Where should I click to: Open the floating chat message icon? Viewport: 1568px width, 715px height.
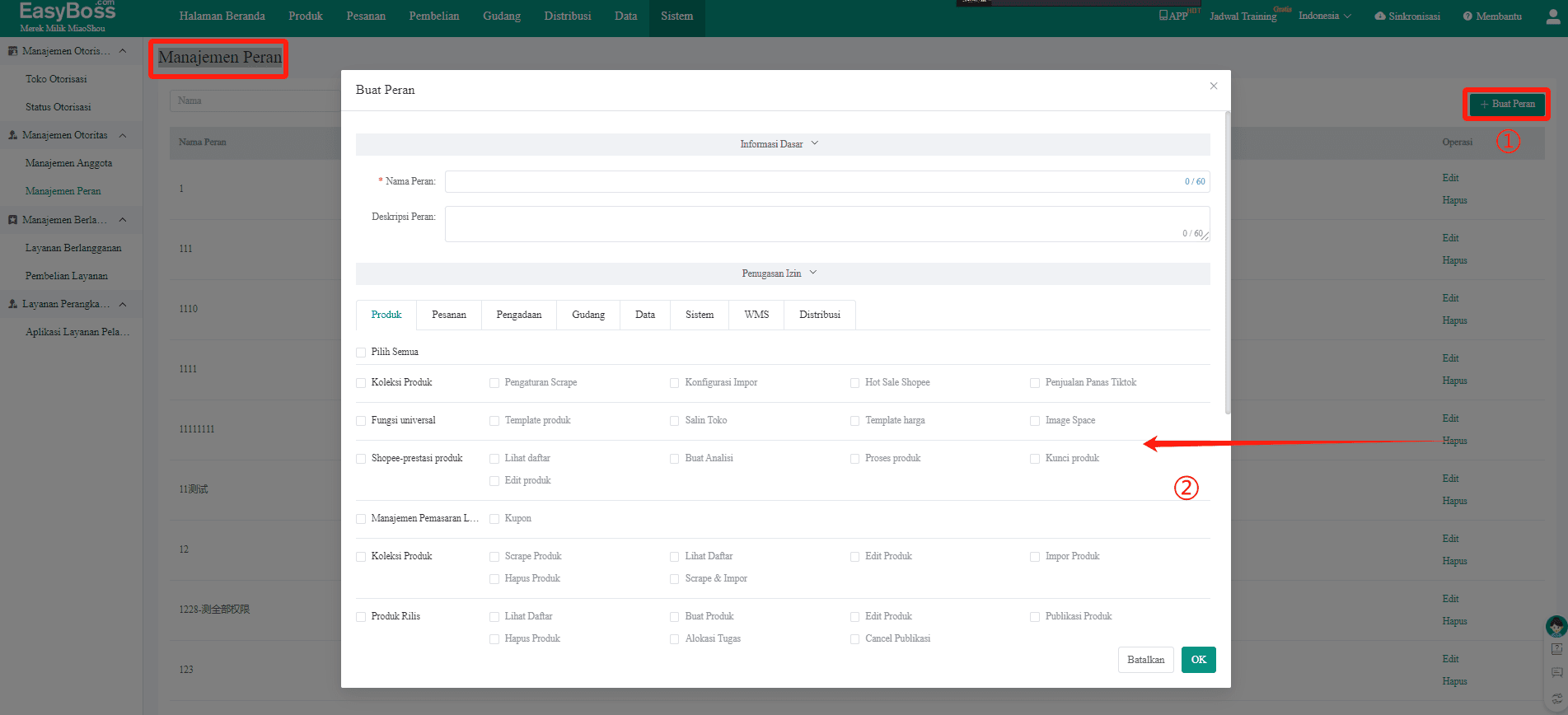(x=1556, y=673)
